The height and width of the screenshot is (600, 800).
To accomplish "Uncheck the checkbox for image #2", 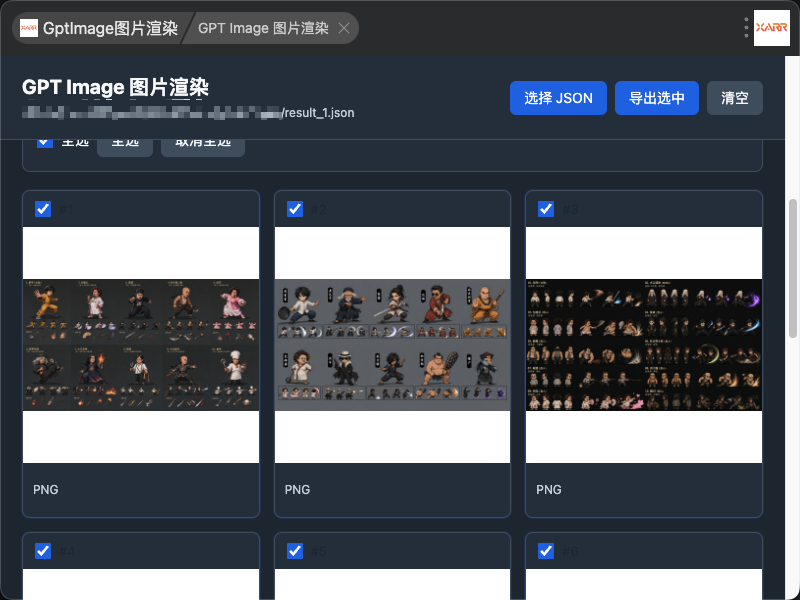I will point(295,209).
